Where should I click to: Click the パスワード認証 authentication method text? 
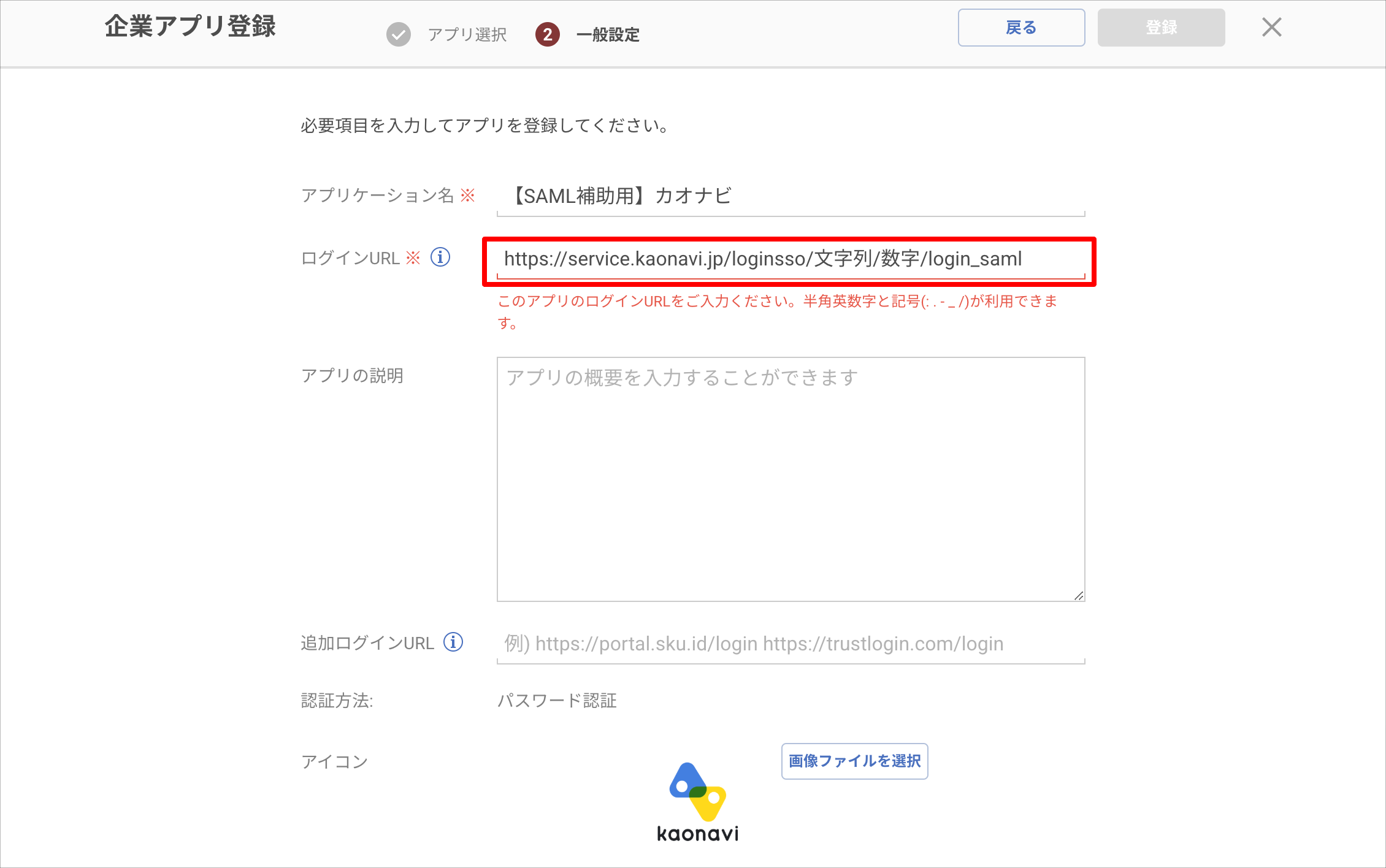557,700
